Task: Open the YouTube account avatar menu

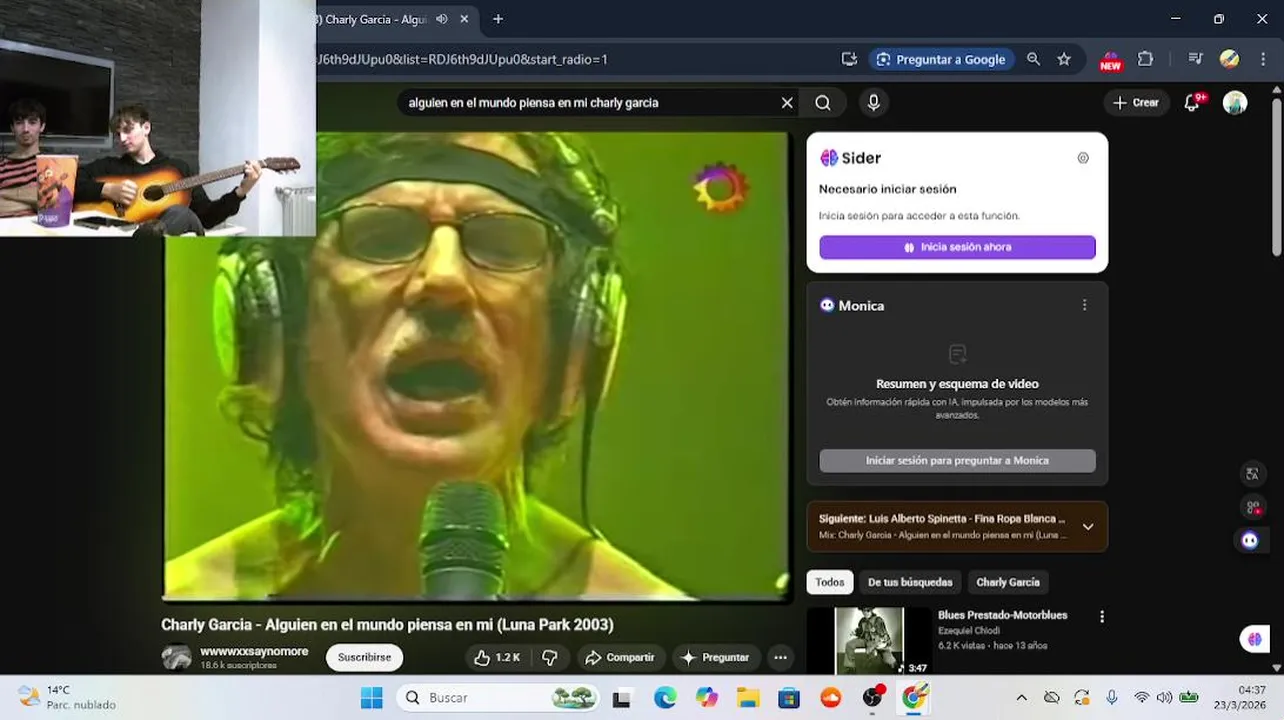Action: point(1235,103)
